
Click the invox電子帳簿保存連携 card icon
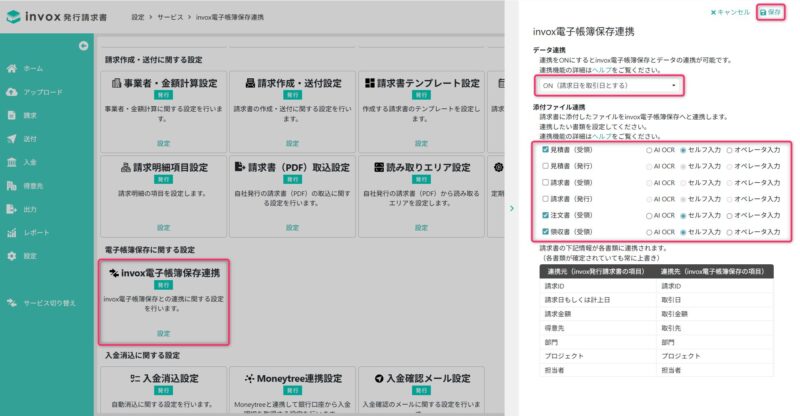114,273
